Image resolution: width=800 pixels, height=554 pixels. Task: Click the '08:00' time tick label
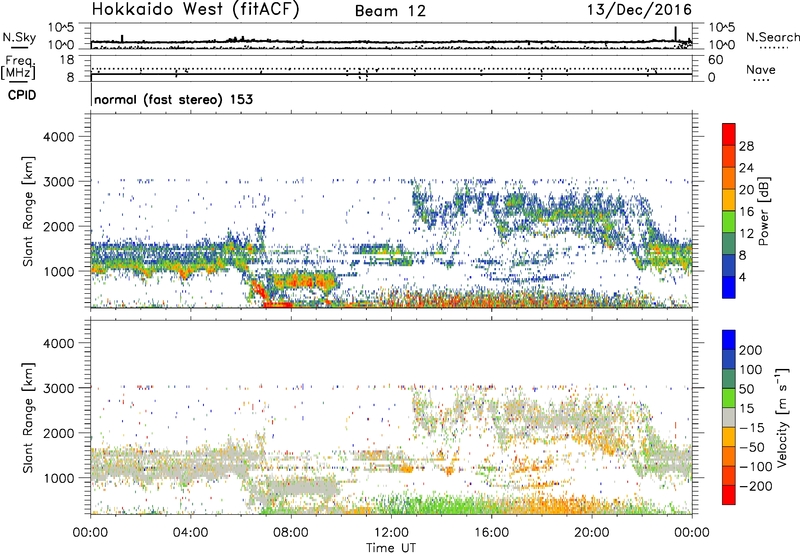pos(291,533)
